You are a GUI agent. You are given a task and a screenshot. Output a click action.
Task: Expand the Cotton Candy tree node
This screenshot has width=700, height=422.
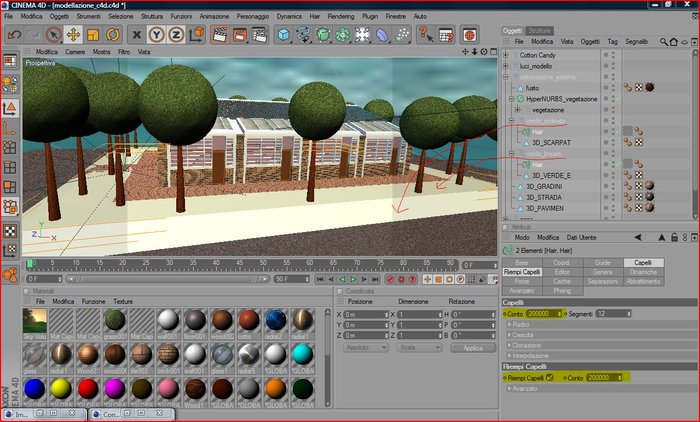506,55
